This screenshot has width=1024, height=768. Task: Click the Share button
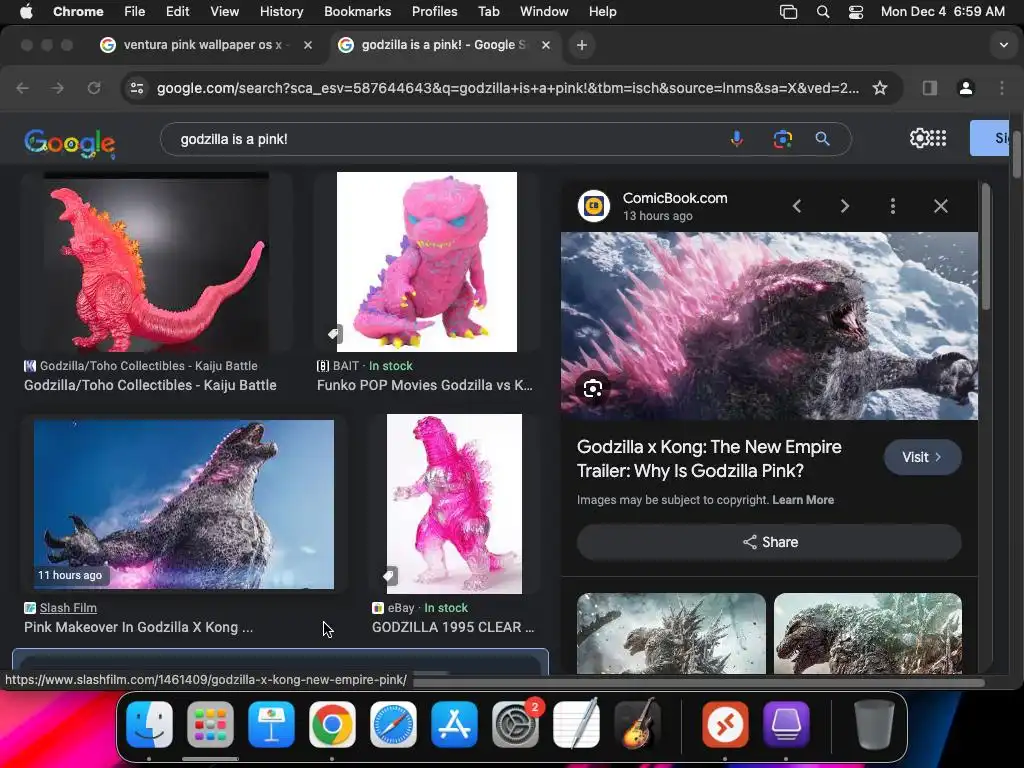click(769, 542)
